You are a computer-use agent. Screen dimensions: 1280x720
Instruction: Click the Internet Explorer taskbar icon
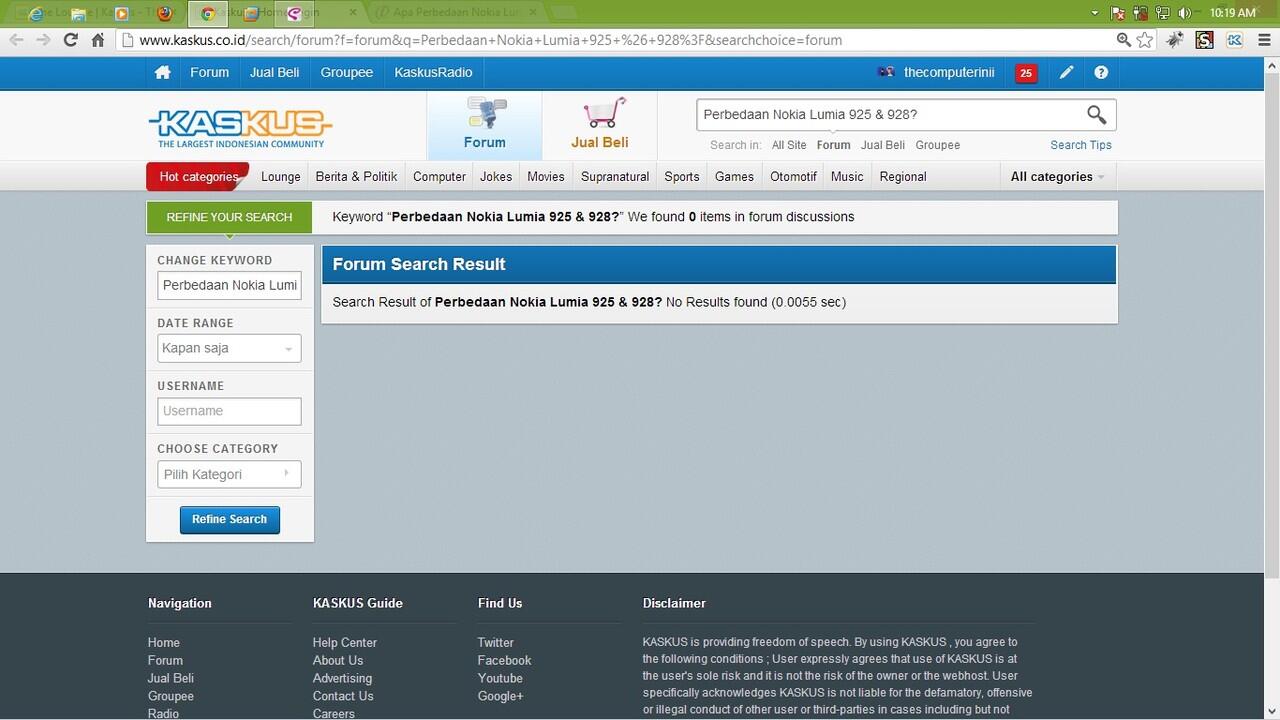coord(36,14)
